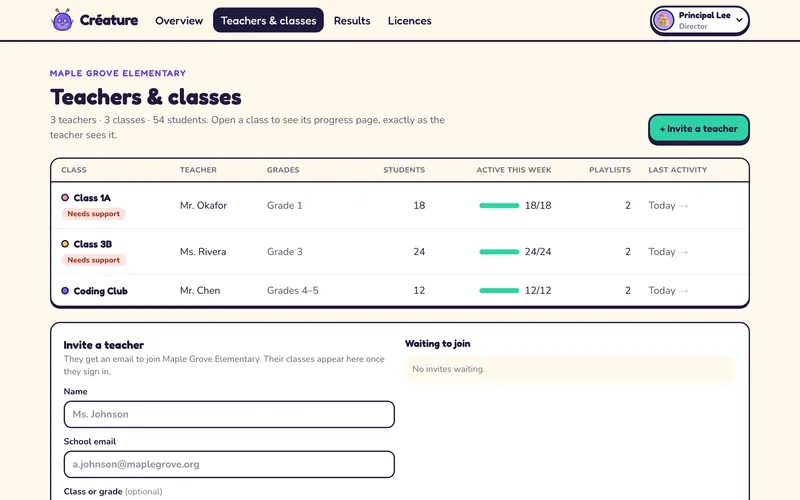
Task: Click the No invites waiting message
Action: [x=448, y=369]
